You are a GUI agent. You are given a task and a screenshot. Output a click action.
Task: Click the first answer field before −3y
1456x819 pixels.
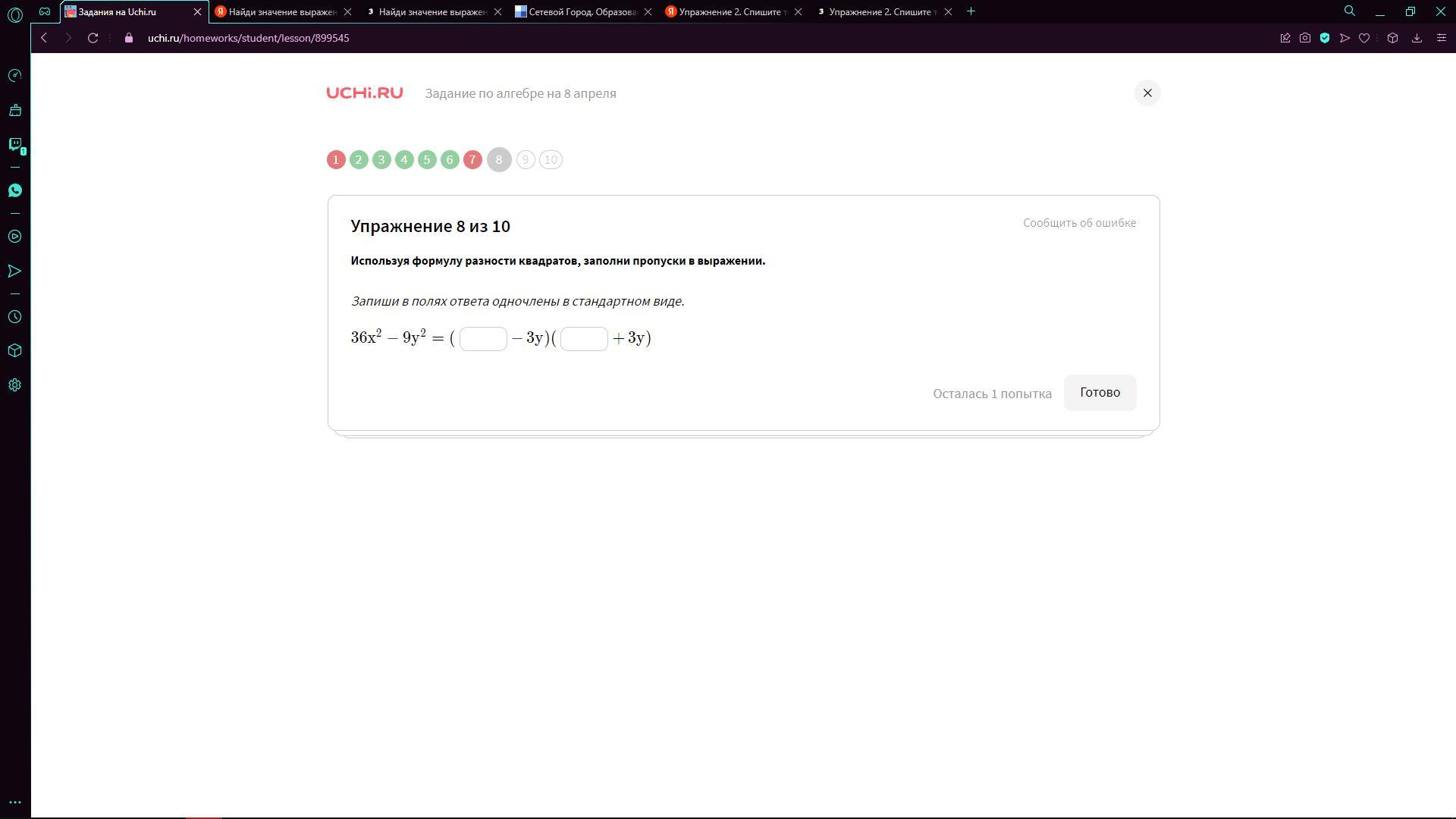point(483,339)
